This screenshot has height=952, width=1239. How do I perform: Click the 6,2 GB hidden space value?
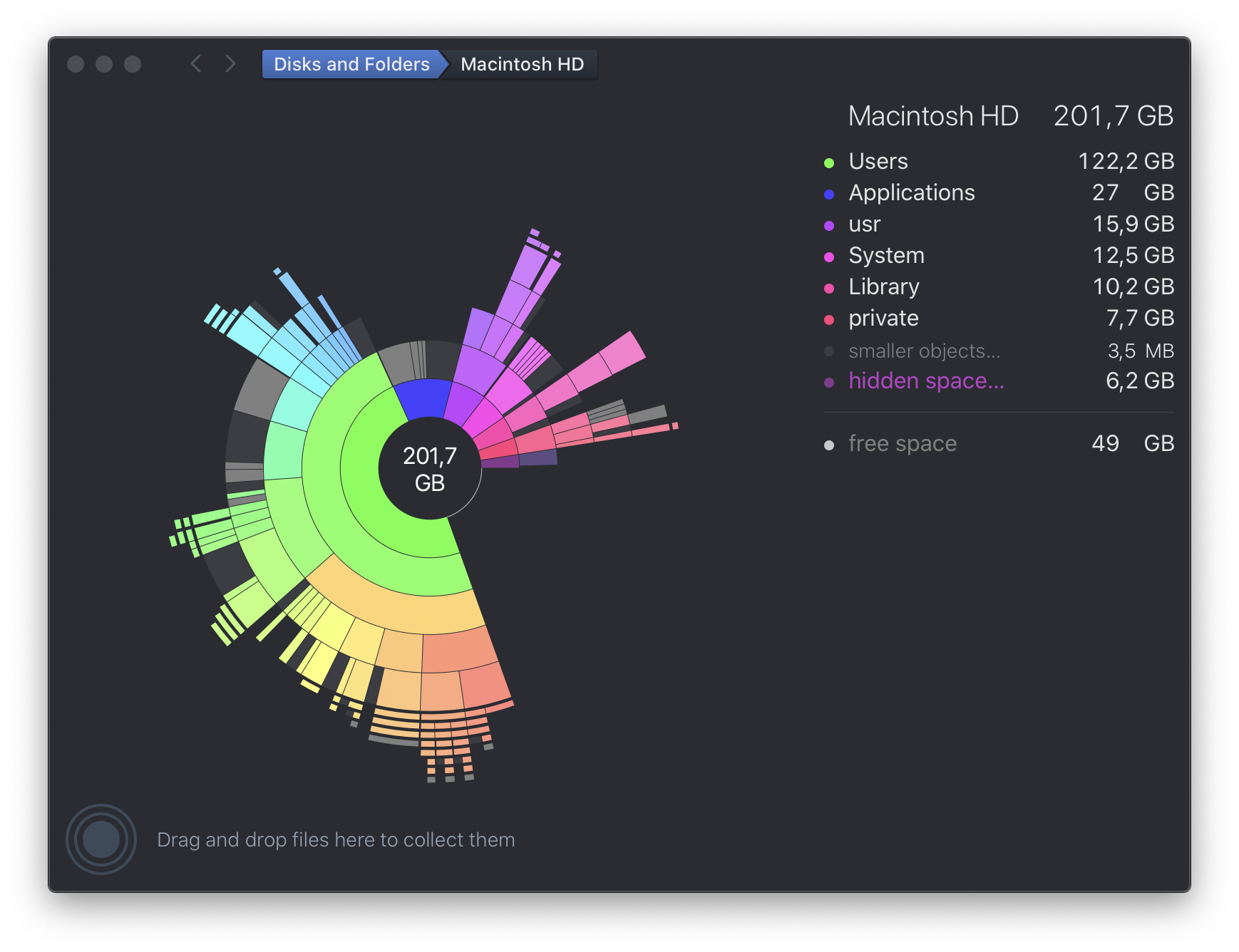pos(1140,381)
